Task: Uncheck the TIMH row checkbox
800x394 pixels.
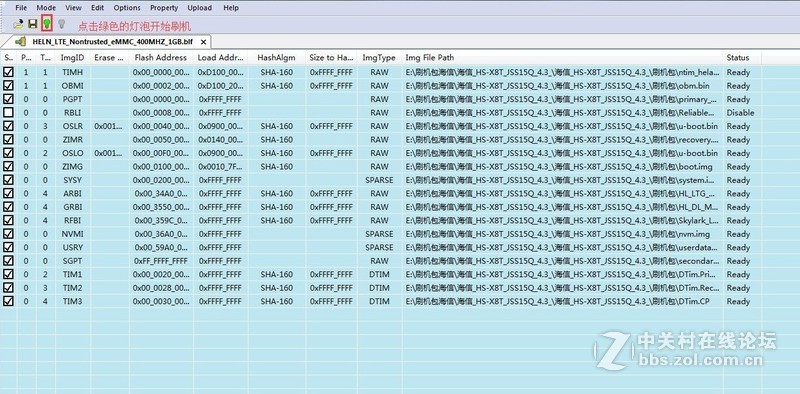Action: tap(8, 72)
